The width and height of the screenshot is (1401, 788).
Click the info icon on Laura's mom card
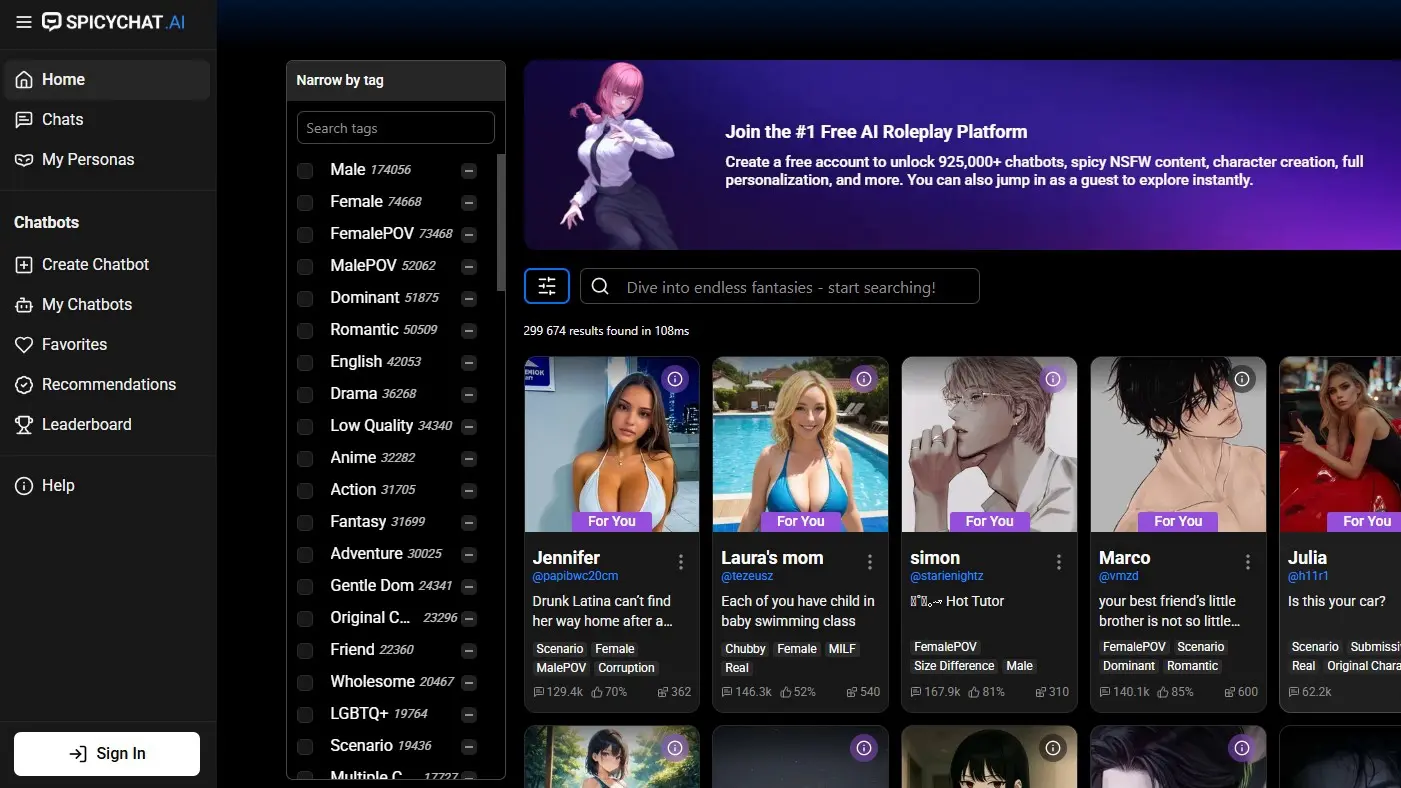[x=864, y=379]
